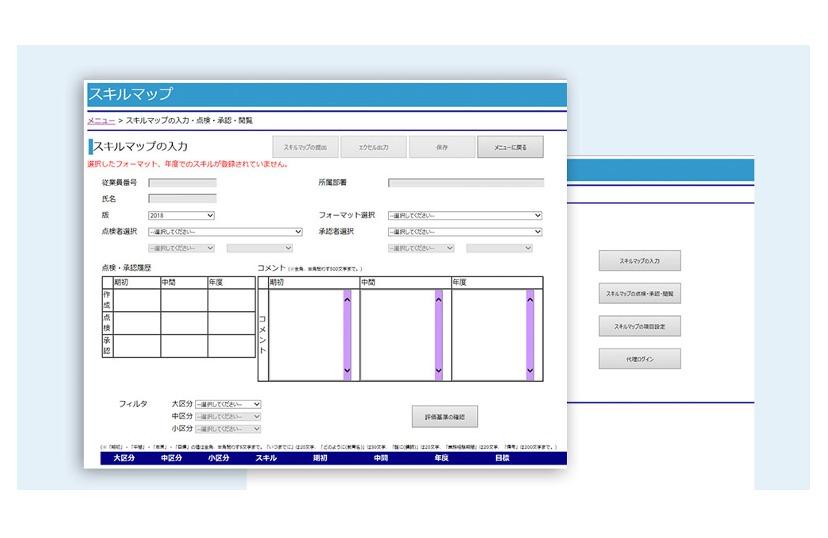Expand the フォーマット選択 dropdown

tap(464, 215)
